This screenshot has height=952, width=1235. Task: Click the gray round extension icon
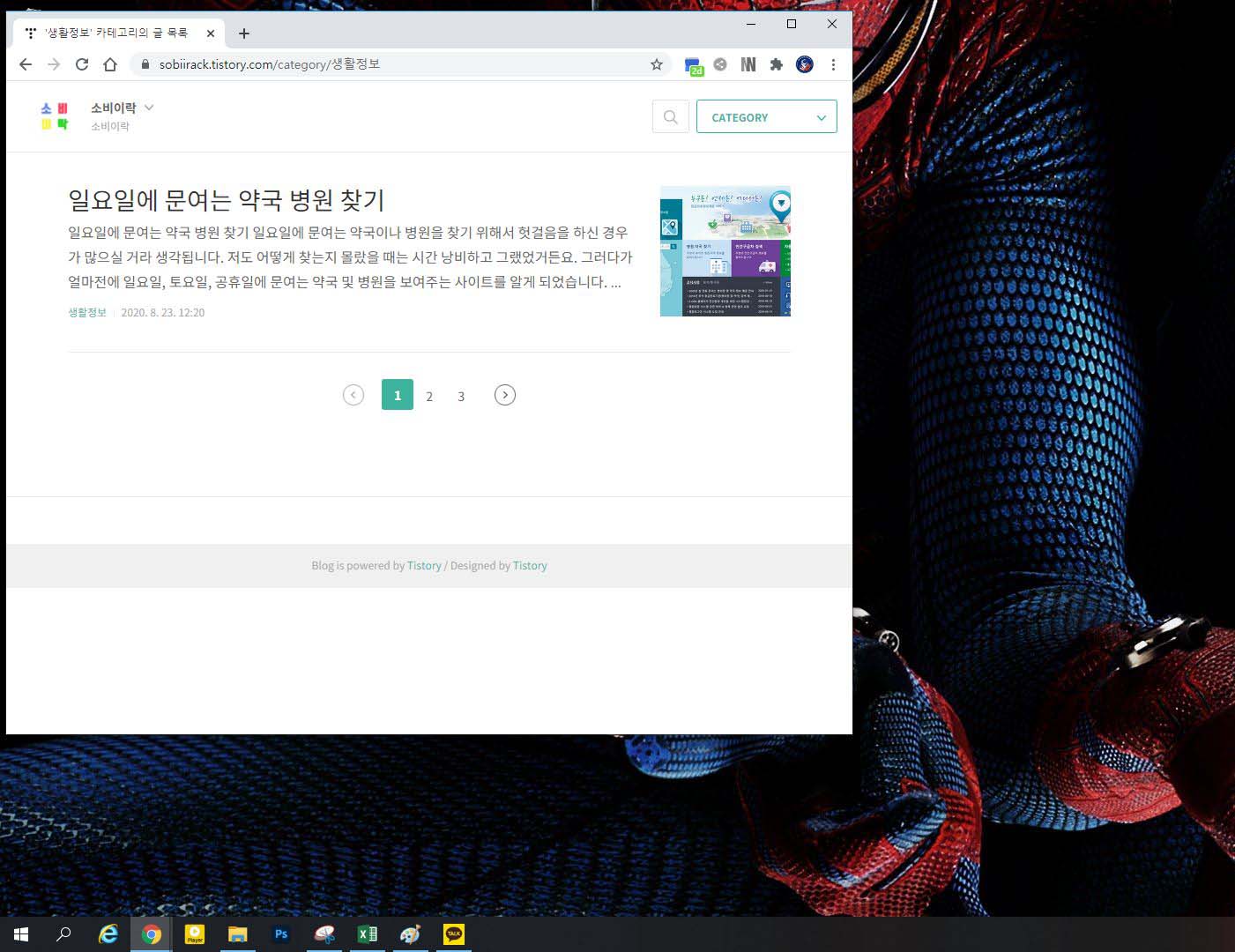[x=720, y=64]
